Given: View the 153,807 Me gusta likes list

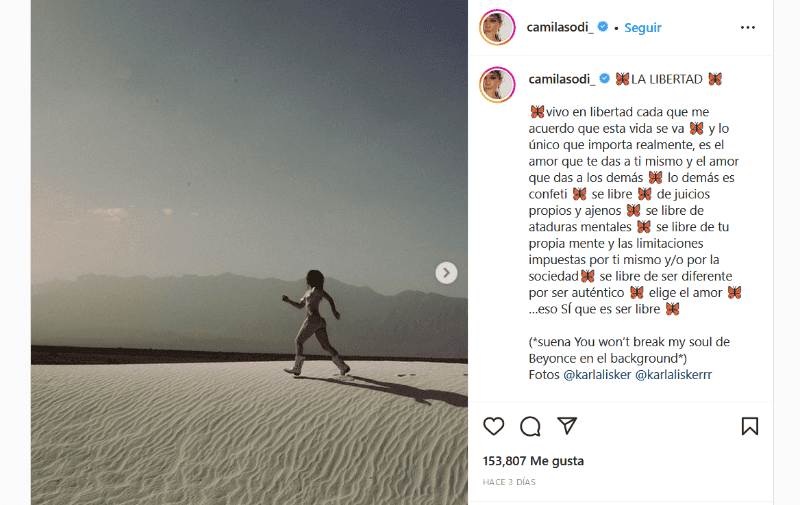Looking at the screenshot, I should pos(533,461).
